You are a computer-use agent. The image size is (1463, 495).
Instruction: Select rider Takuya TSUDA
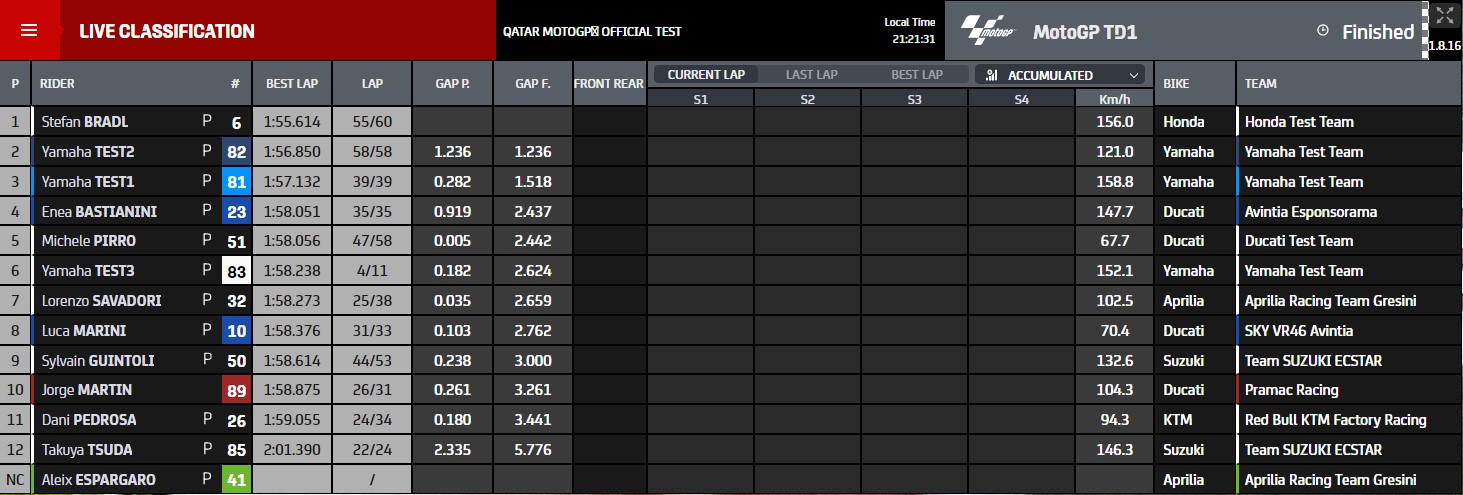tap(87, 450)
